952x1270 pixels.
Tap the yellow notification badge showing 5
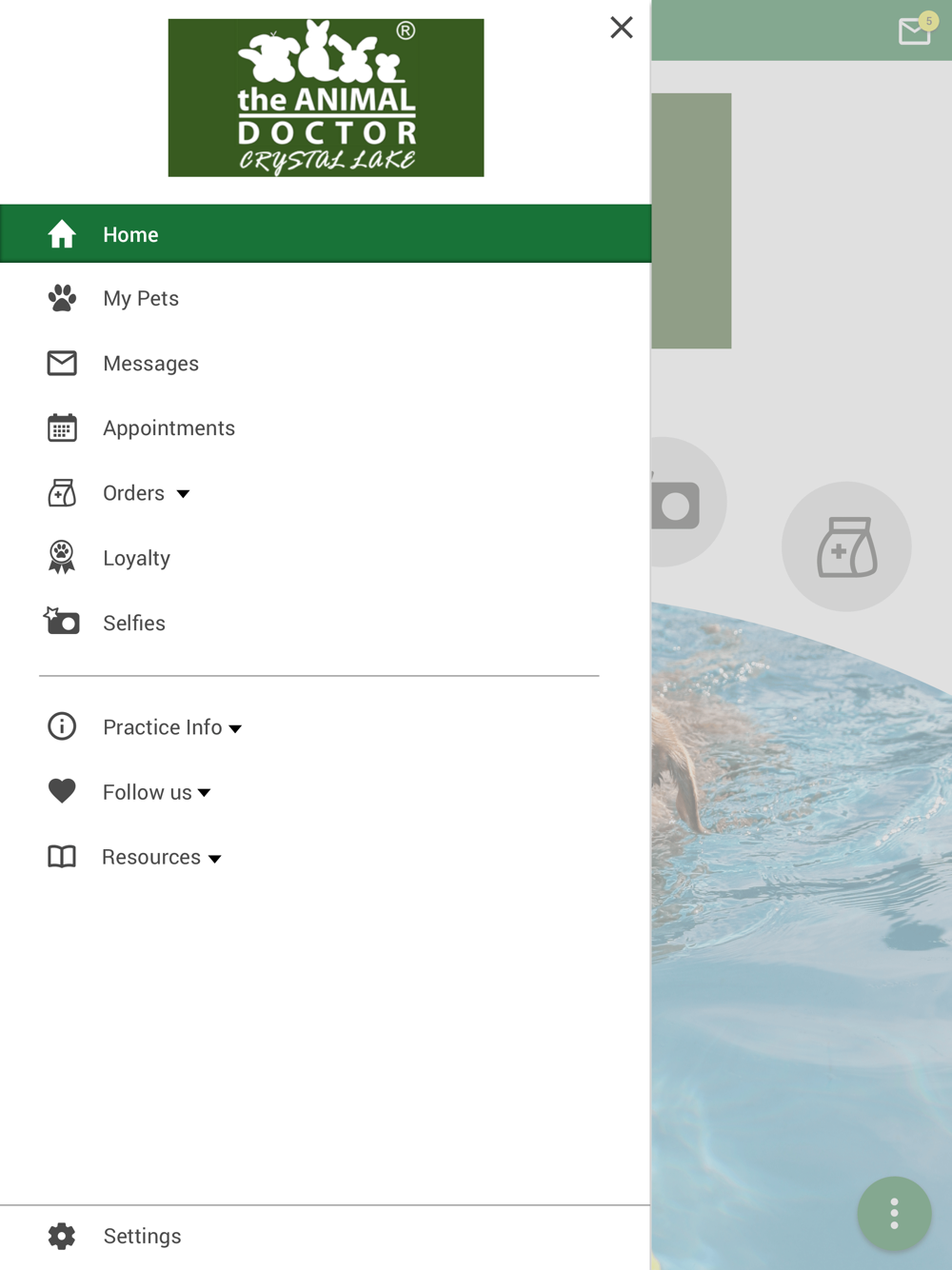point(929,21)
